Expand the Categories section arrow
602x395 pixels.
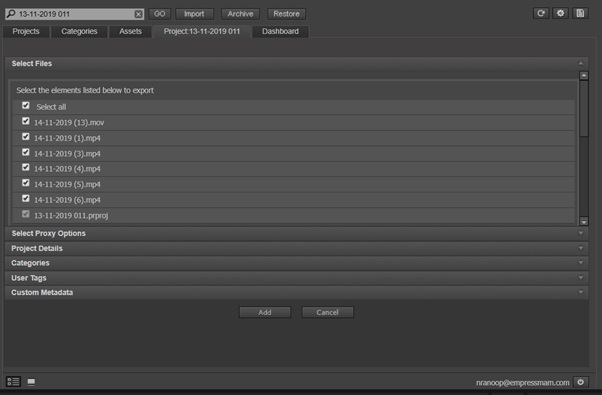coord(580,263)
